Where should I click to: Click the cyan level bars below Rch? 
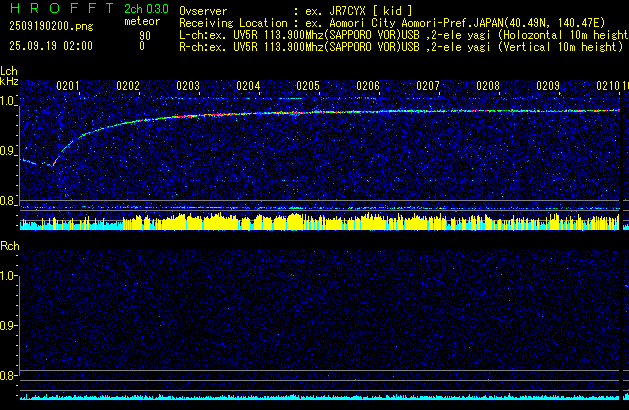click(300, 397)
